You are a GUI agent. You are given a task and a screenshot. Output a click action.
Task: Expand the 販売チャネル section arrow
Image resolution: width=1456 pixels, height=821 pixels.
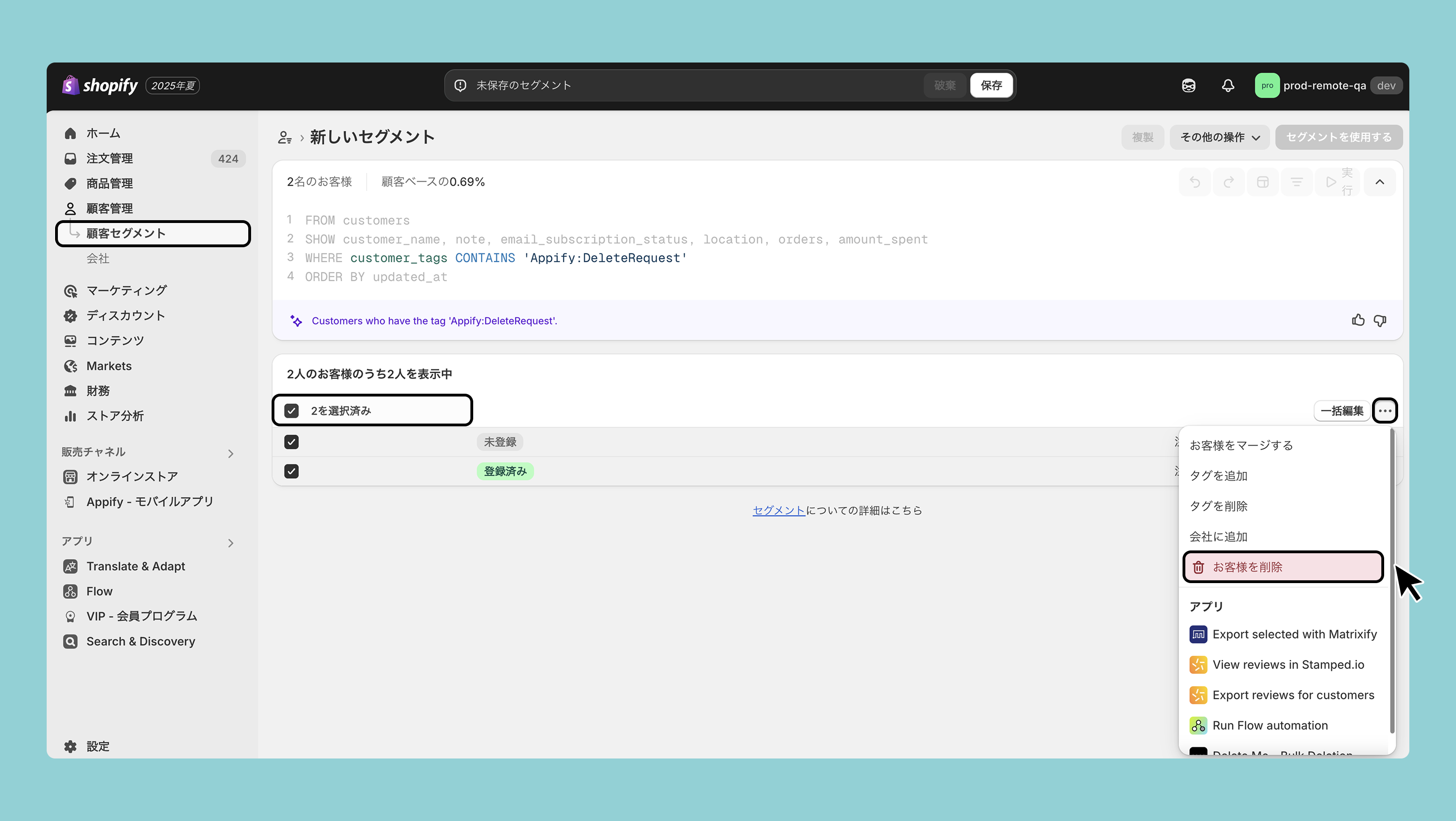point(231,453)
